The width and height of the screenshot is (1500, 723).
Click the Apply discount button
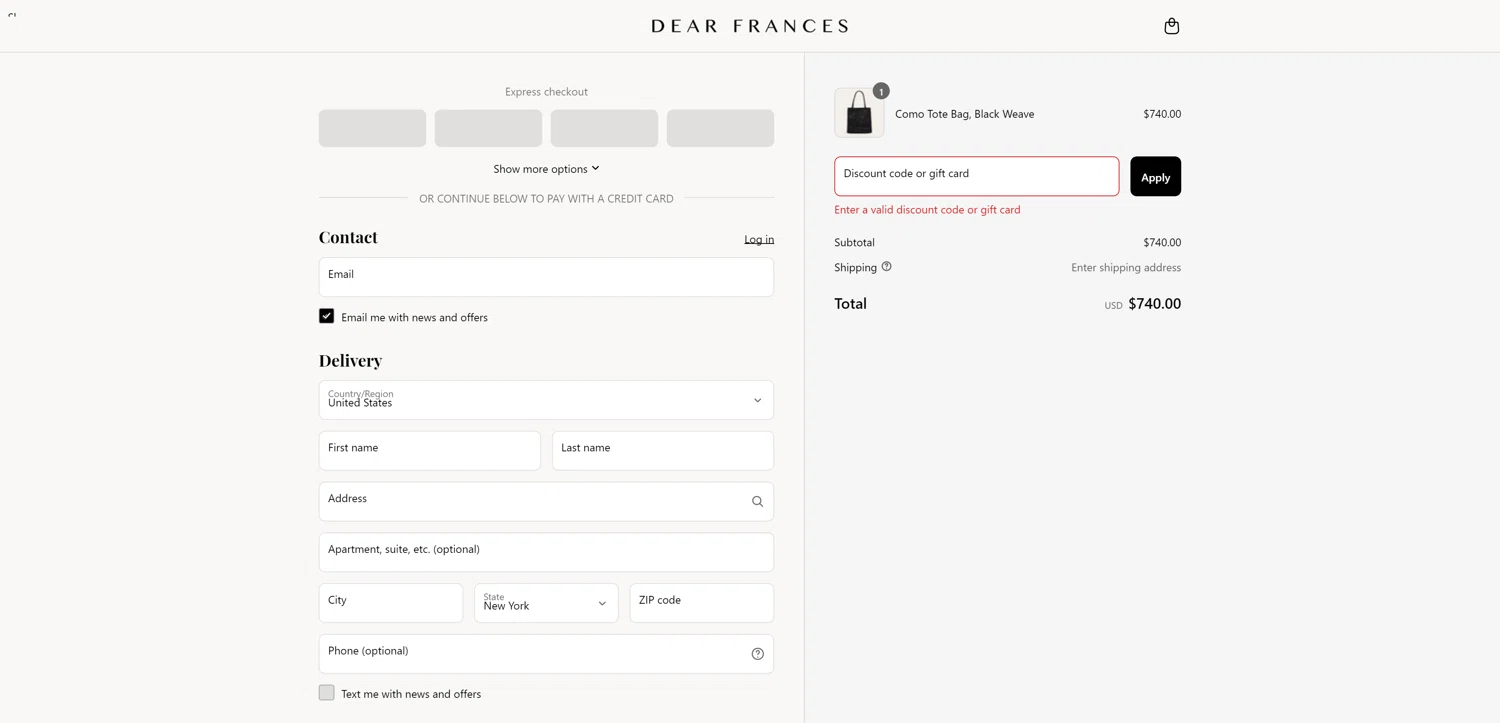coord(1155,176)
